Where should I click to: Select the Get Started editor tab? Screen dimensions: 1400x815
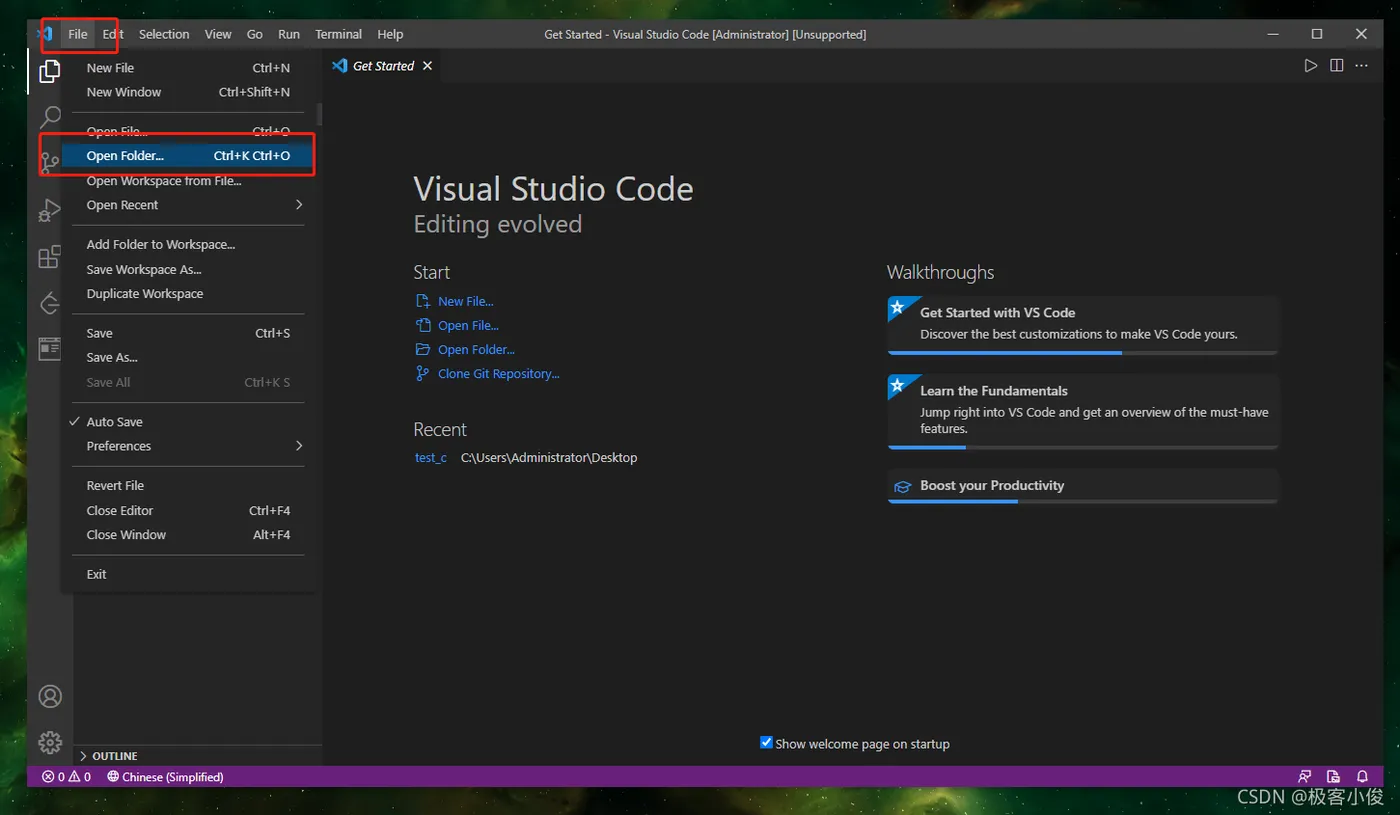point(384,66)
